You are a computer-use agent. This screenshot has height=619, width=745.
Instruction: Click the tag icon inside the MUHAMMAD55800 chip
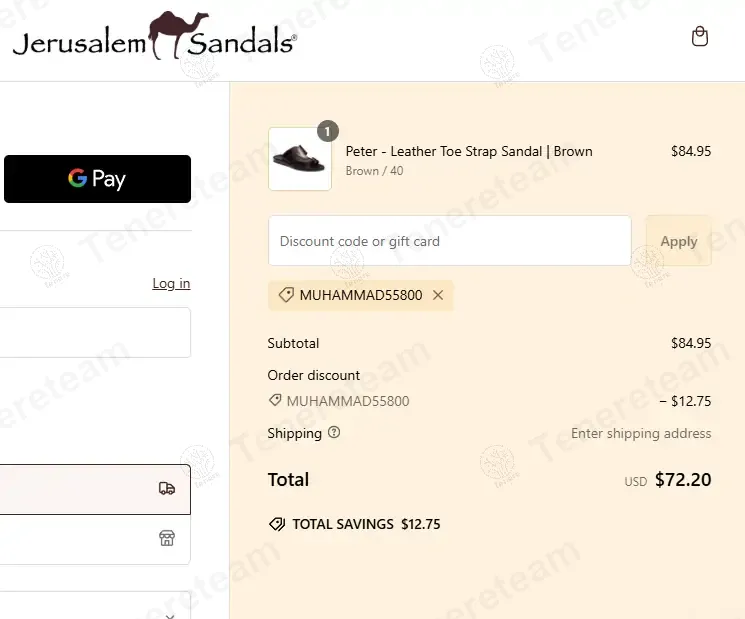click(286, 296)
